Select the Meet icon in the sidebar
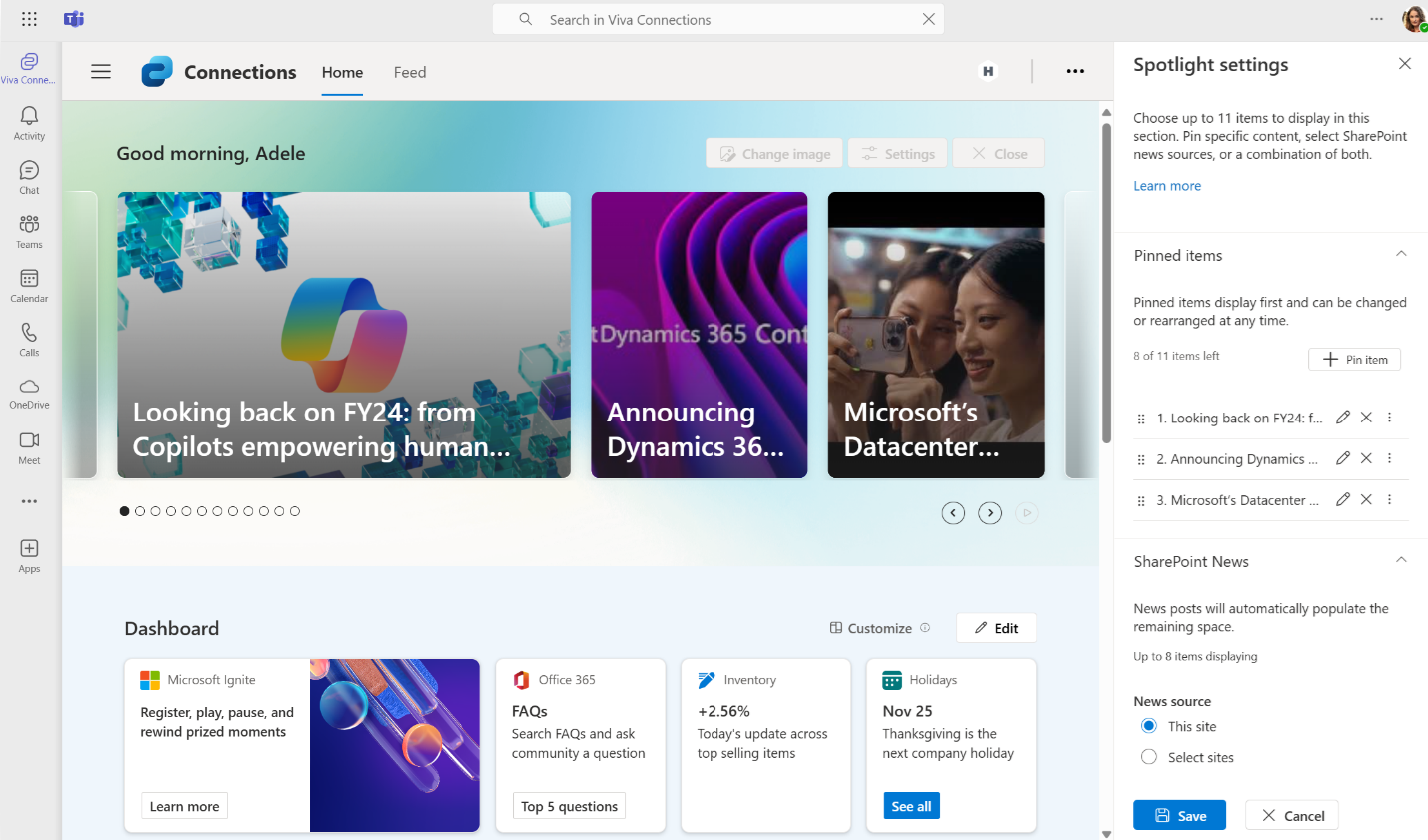Viewport: 1428px width, 840px height. click(x=28, y=446)
